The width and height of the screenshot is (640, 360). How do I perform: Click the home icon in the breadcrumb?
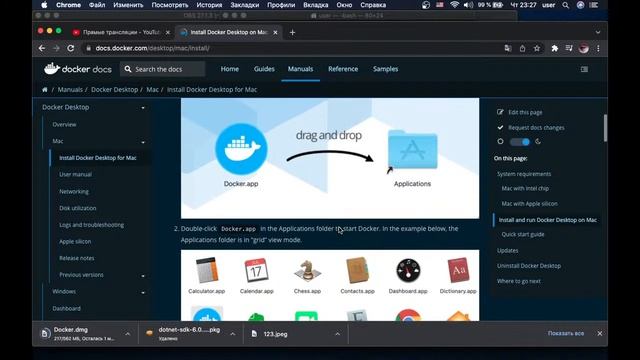point(44,90)
